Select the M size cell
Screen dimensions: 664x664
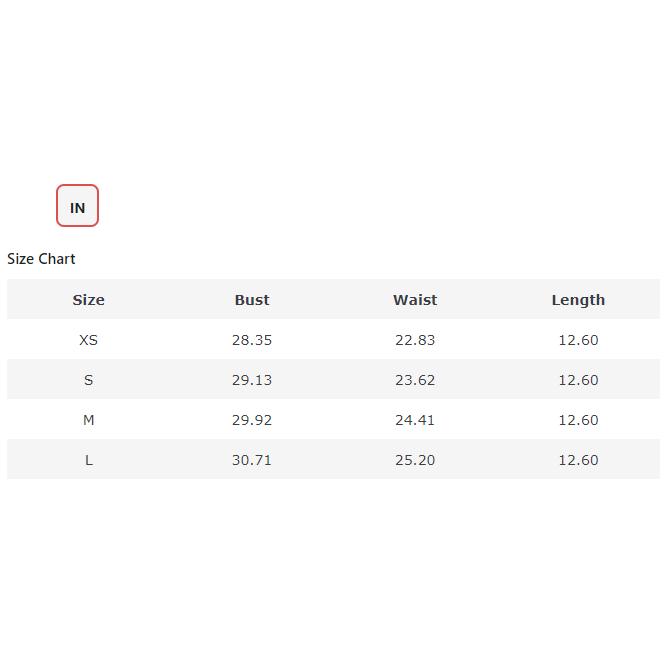[88, 420]
